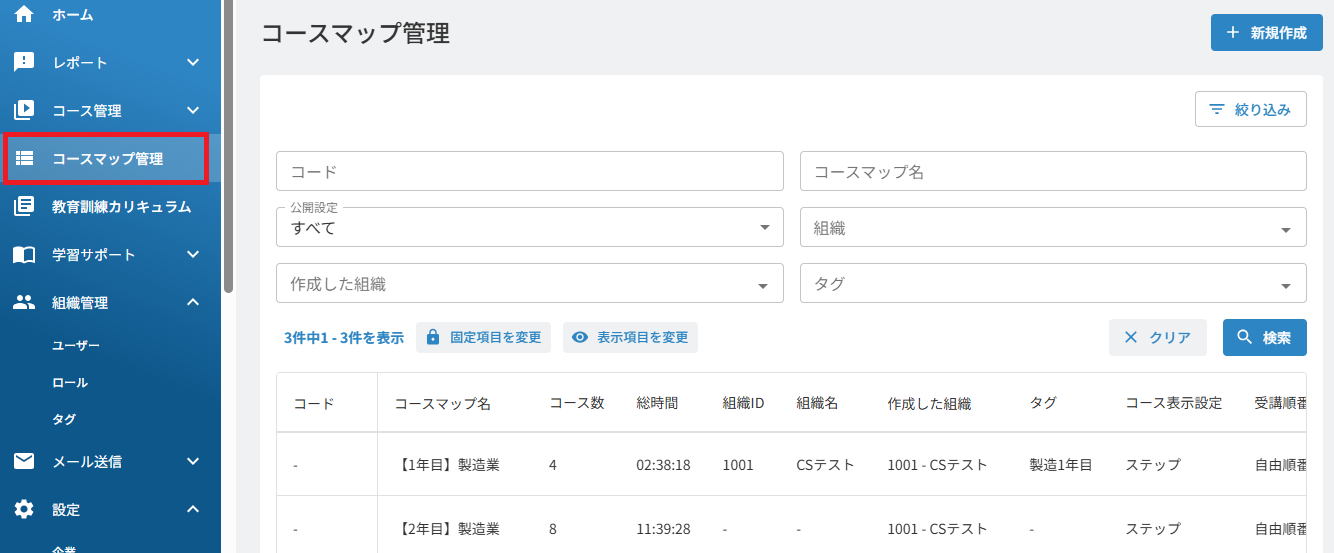Collapse the 組織管理 section chevron
This screenshot has height=553, width=1334.
click(x=194, y=302)
